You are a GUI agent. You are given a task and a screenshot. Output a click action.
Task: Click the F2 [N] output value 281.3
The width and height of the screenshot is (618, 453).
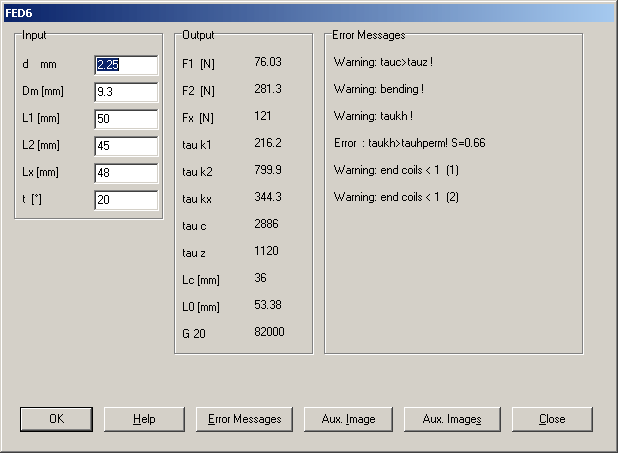click(x=268, y=89)
